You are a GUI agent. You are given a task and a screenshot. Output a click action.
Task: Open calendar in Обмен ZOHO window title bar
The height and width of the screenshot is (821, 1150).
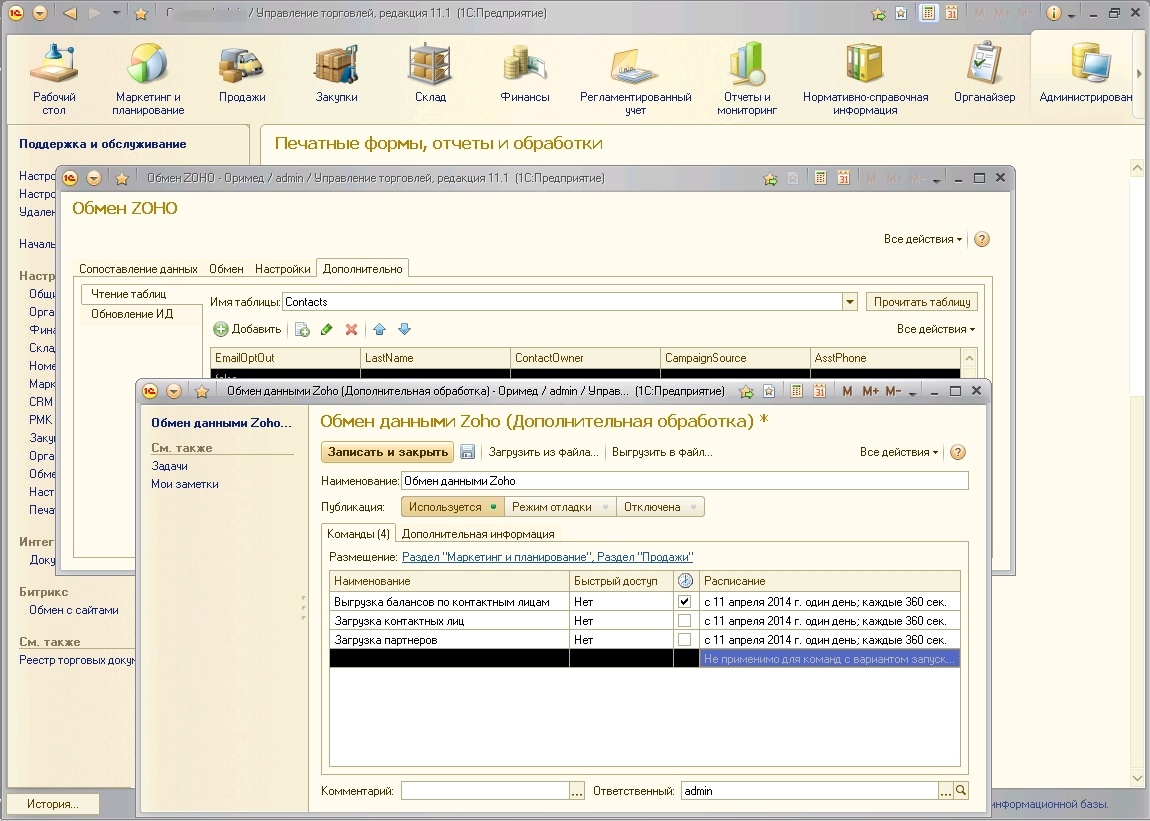coord(843,178)
